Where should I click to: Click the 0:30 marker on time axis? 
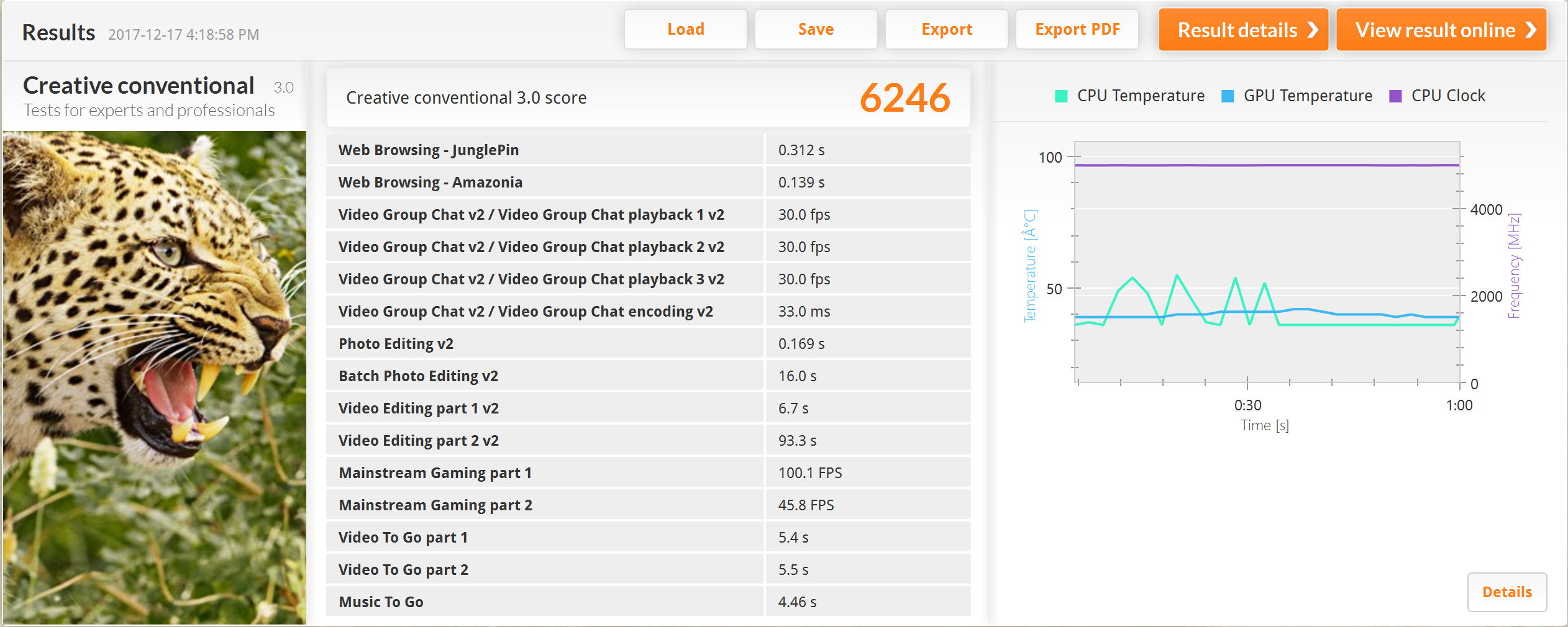1247,405
